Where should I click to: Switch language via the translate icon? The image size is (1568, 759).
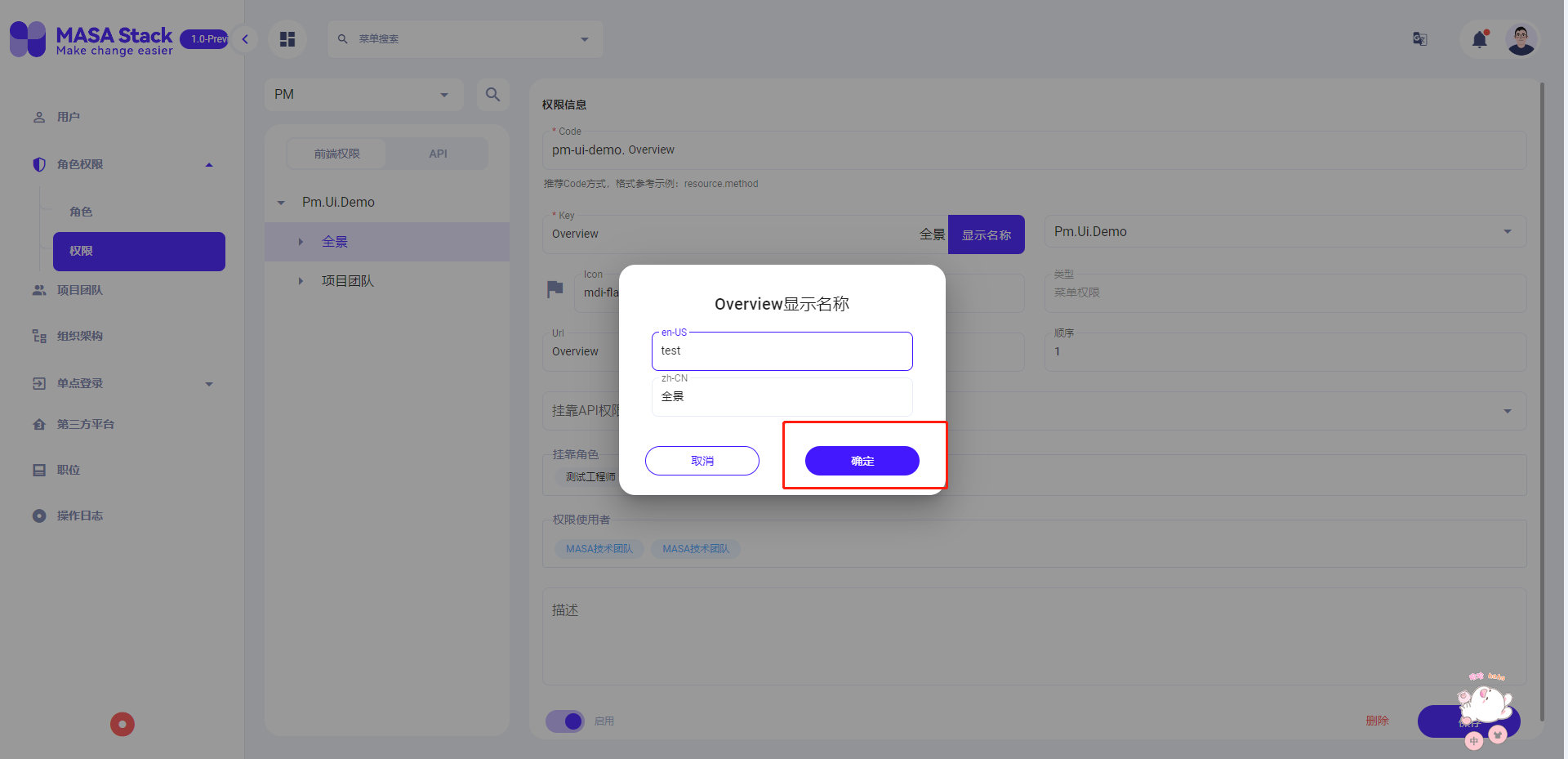click(x=1420, y=38)
